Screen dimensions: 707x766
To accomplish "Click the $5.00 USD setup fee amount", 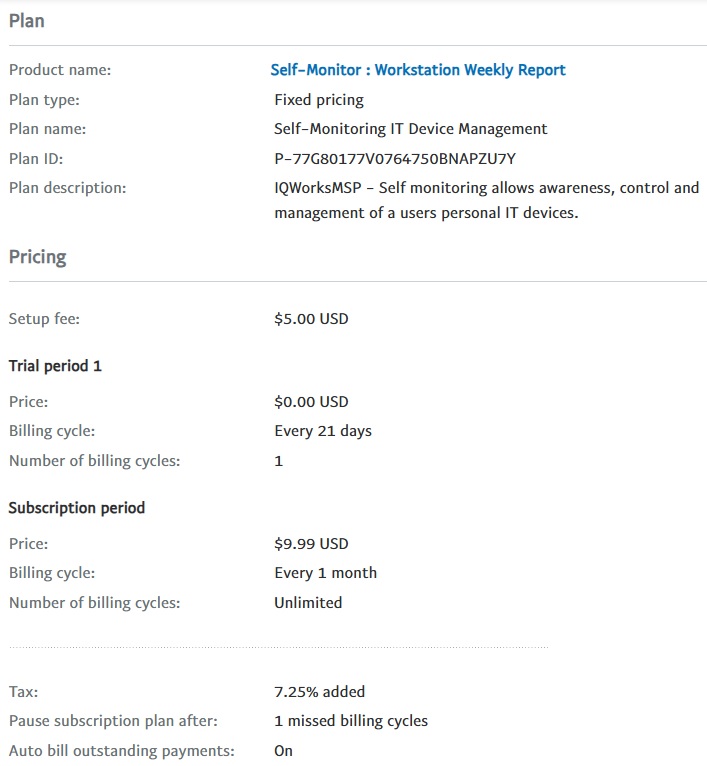I will 311,319.
